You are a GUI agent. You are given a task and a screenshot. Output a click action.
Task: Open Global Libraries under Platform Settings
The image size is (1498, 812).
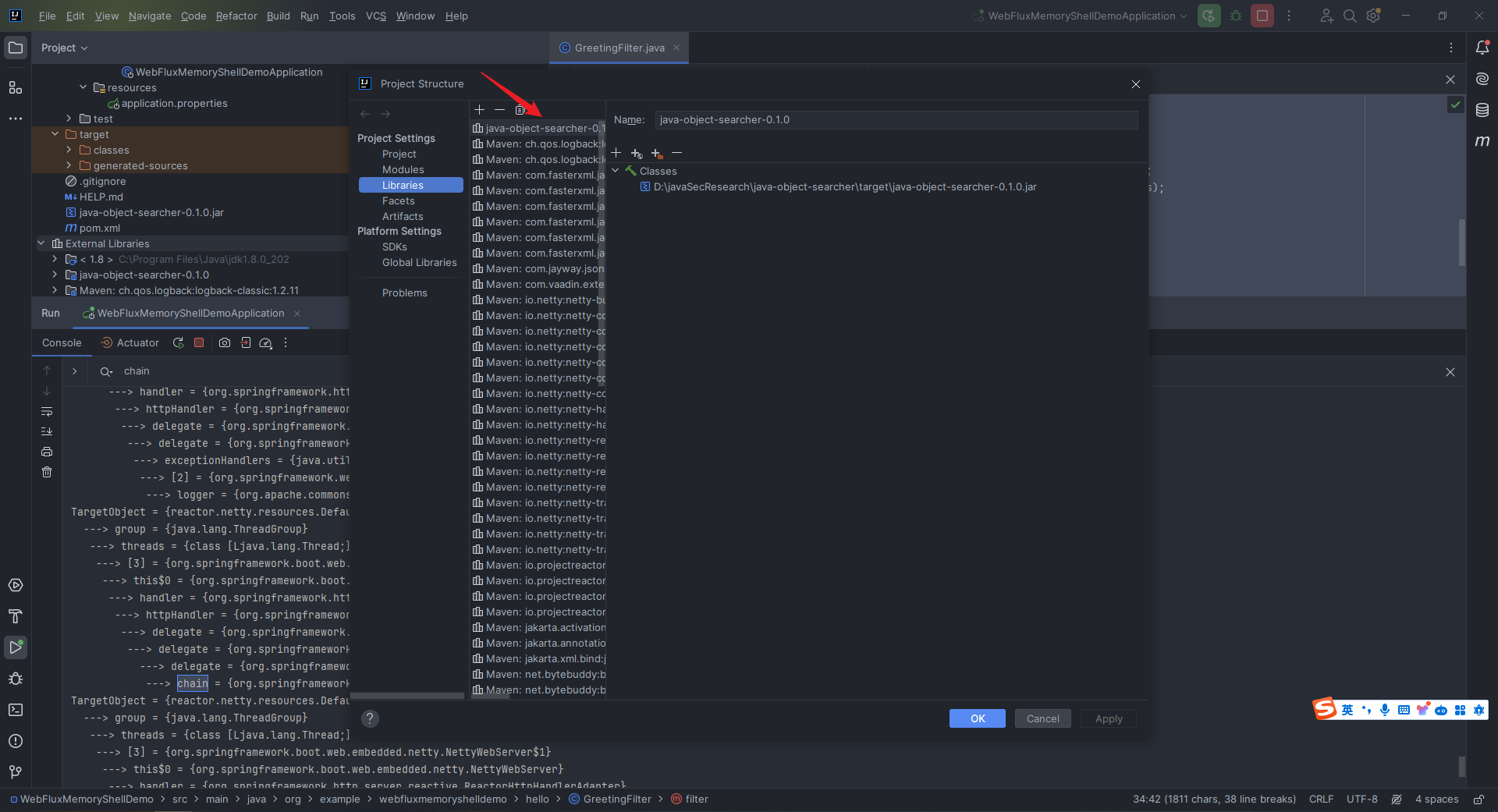click(420, 262)
